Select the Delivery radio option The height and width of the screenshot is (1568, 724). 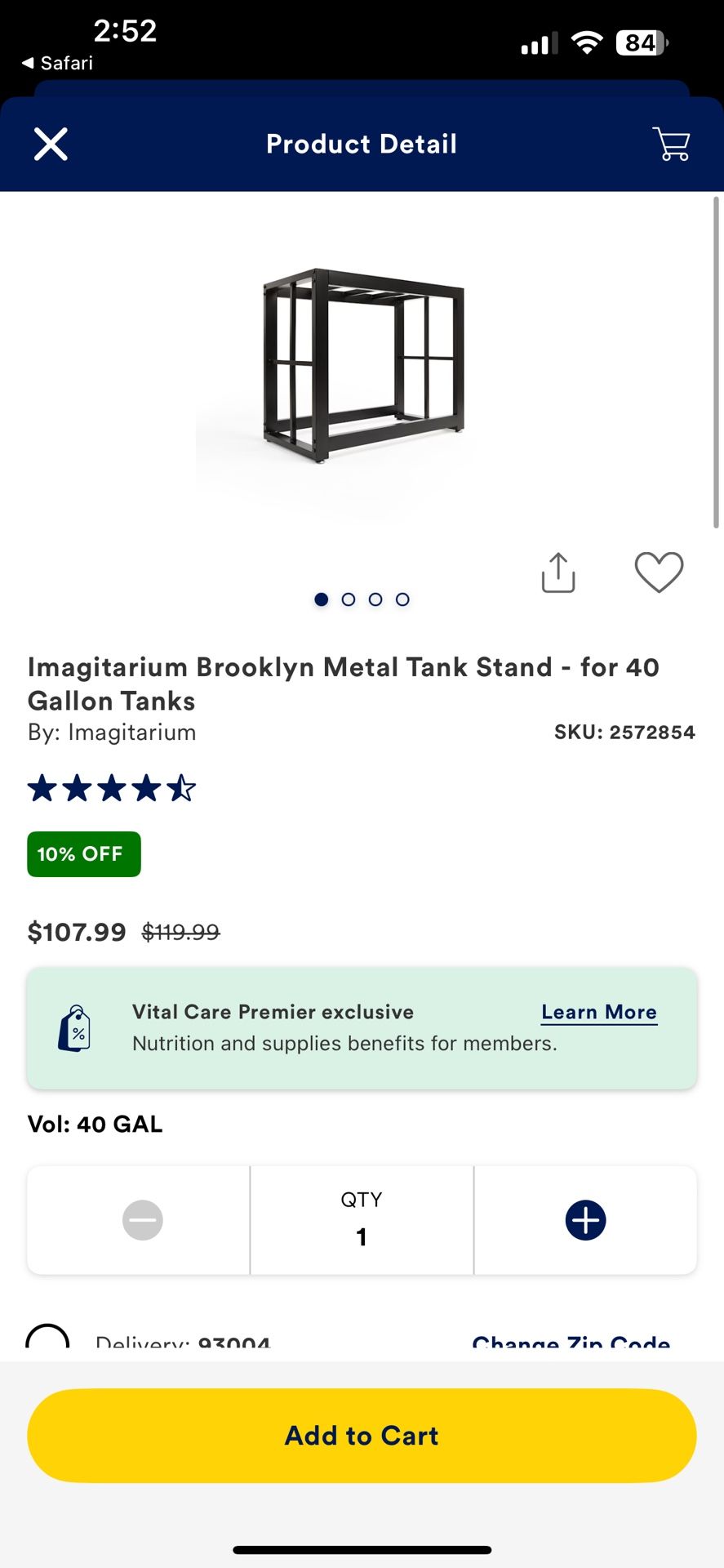pos(47,1339)
